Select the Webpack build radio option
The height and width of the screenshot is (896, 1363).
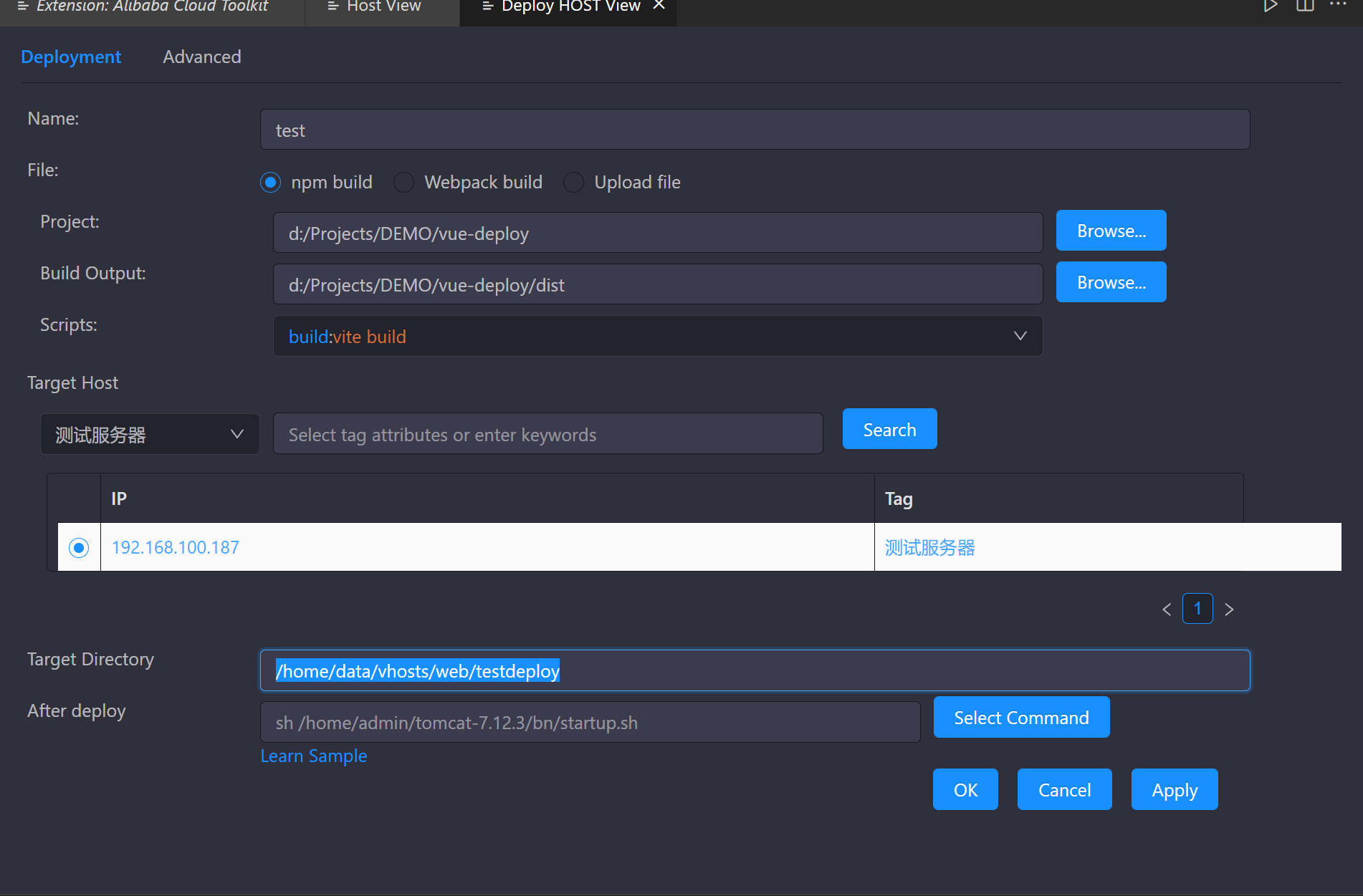point(403,183)
